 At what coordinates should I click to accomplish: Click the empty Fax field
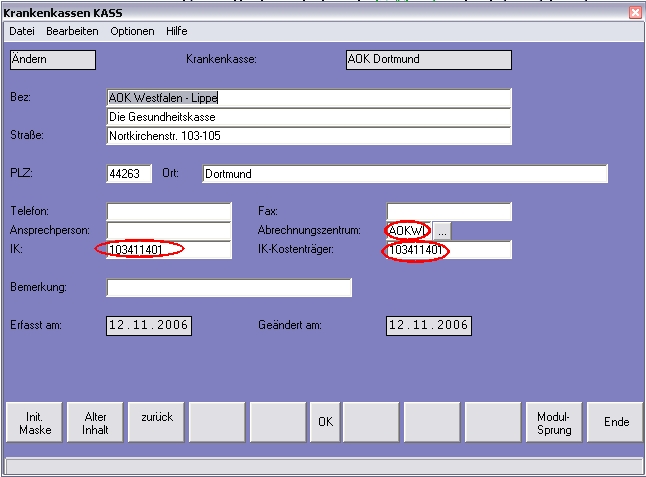click(x=449, y=211)
